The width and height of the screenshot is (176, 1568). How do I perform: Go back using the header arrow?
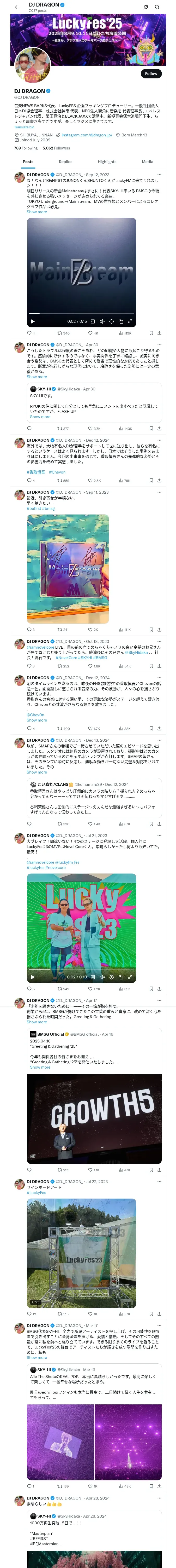(x=17, y=7)
